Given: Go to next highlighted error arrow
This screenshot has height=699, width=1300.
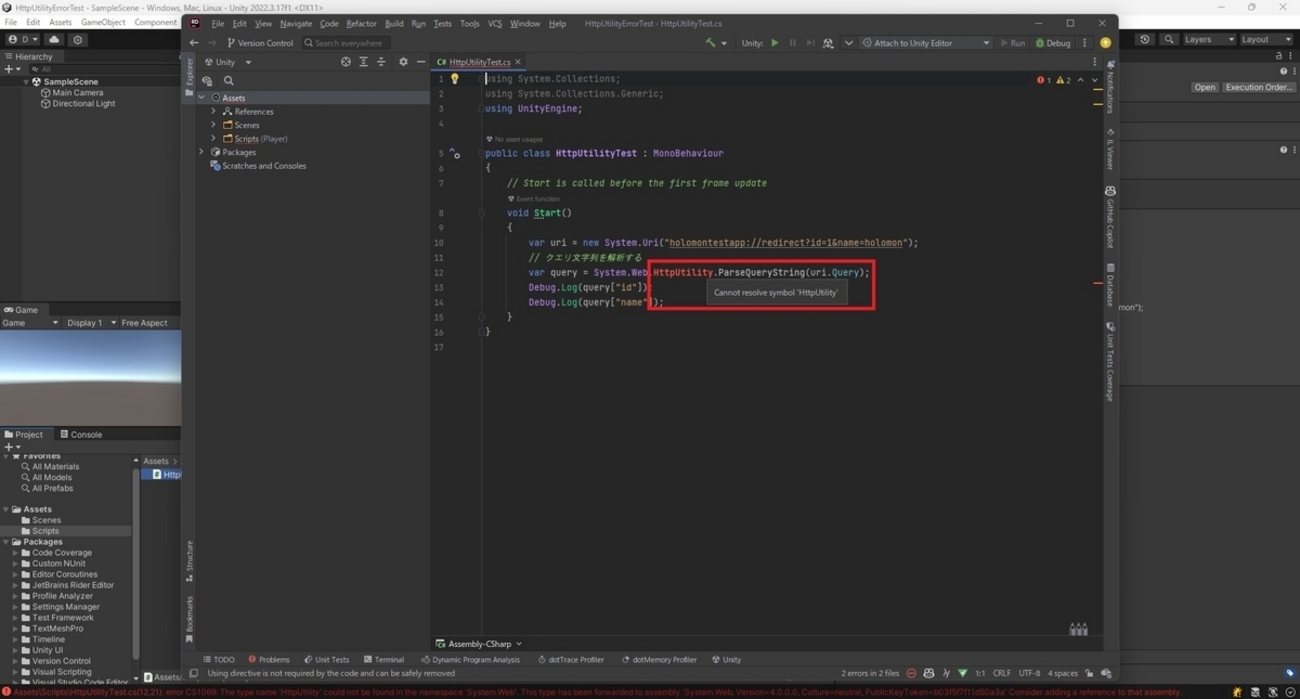Looking at the screenshot, I should 1095,80.
